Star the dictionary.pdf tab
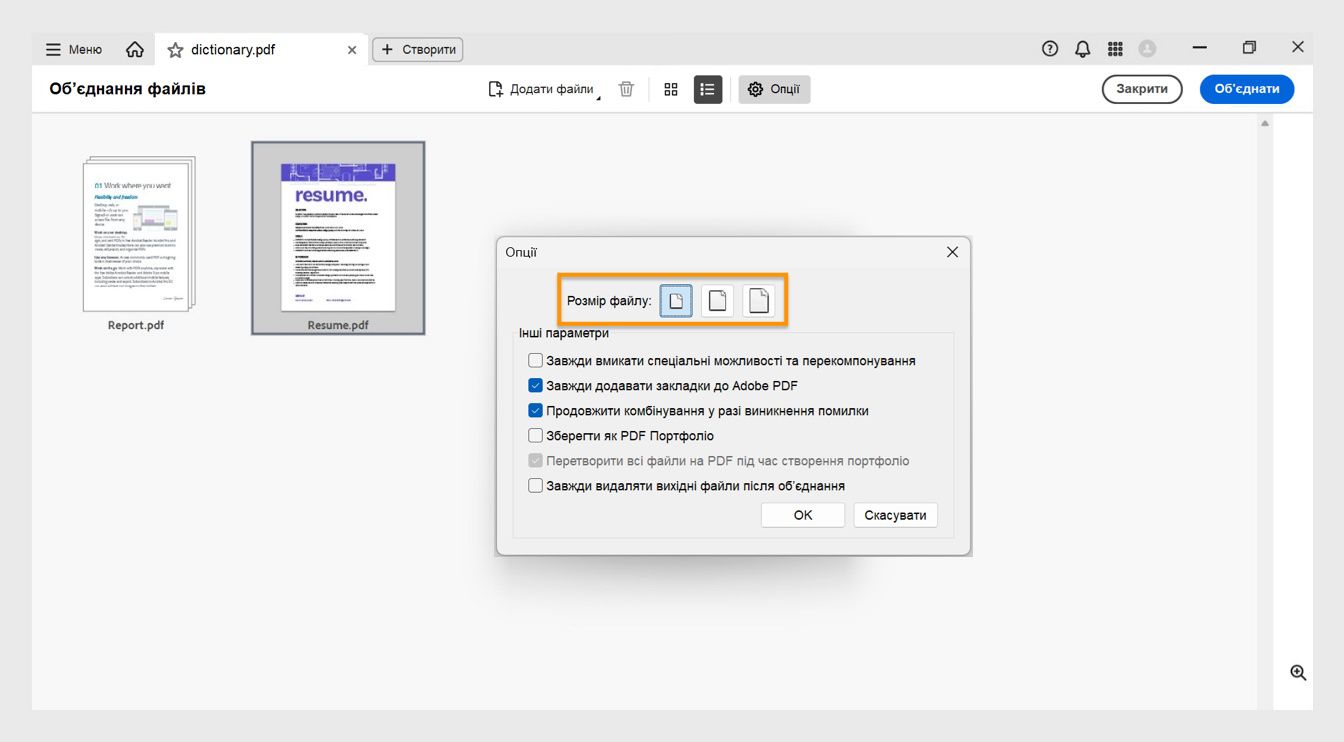The image size is (1344, 742). coord(175,49)
